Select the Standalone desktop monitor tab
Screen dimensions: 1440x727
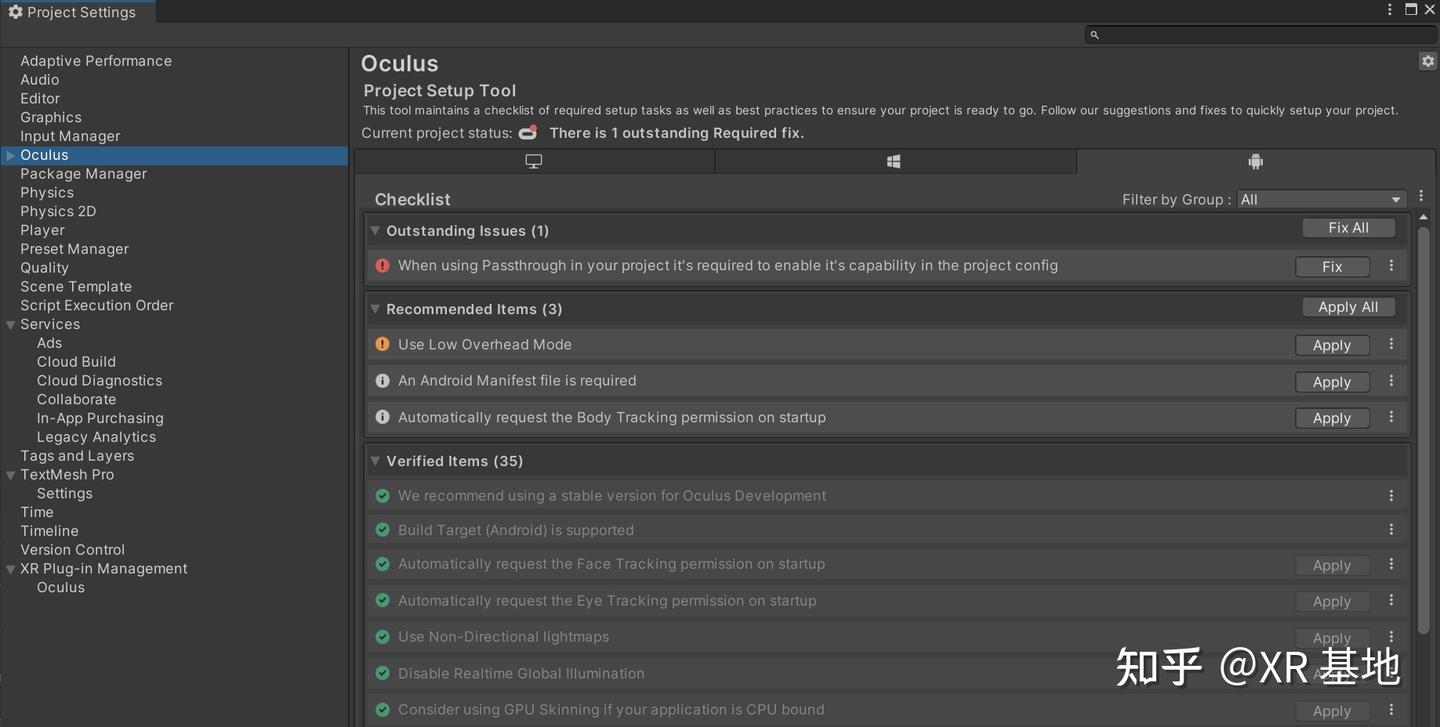click(x=534, y=162)
